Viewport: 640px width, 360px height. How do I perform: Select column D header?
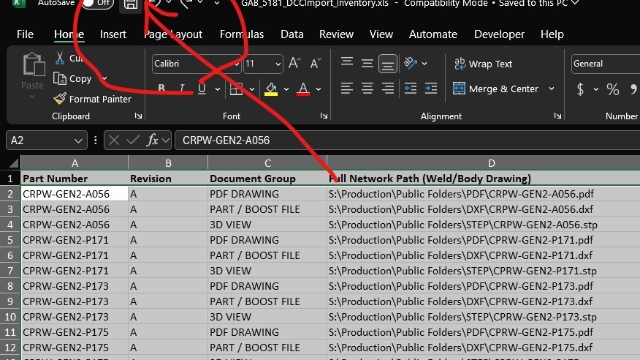pyautogui.click(x=491, y=163)
